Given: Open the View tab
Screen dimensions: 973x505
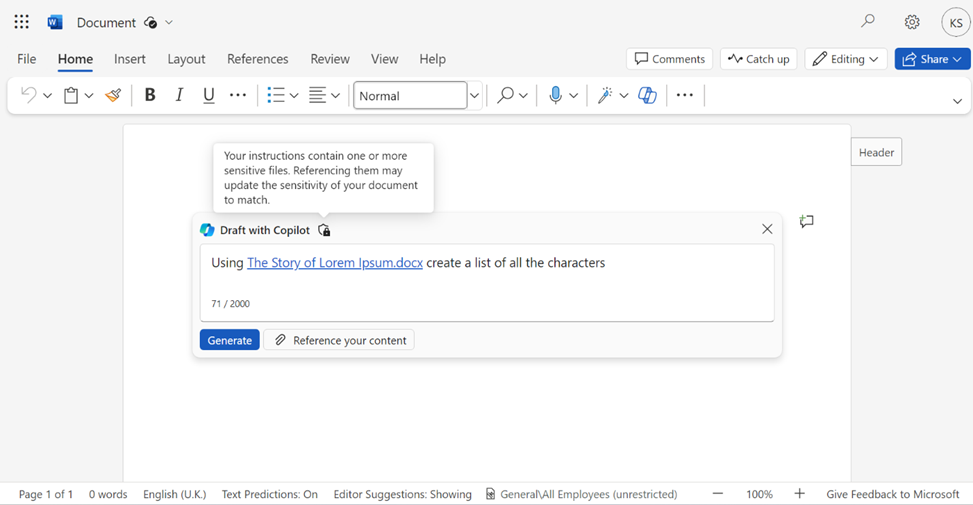Looking at the screenshot, I should [385, 59].
